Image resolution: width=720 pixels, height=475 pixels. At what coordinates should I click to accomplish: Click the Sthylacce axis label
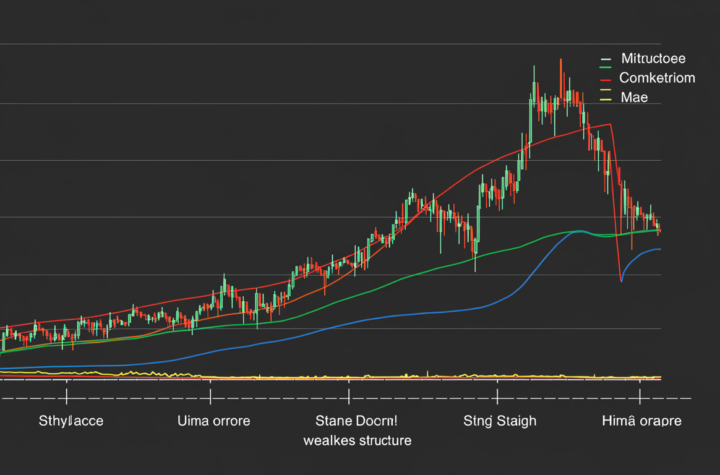[x=70, y=421]
